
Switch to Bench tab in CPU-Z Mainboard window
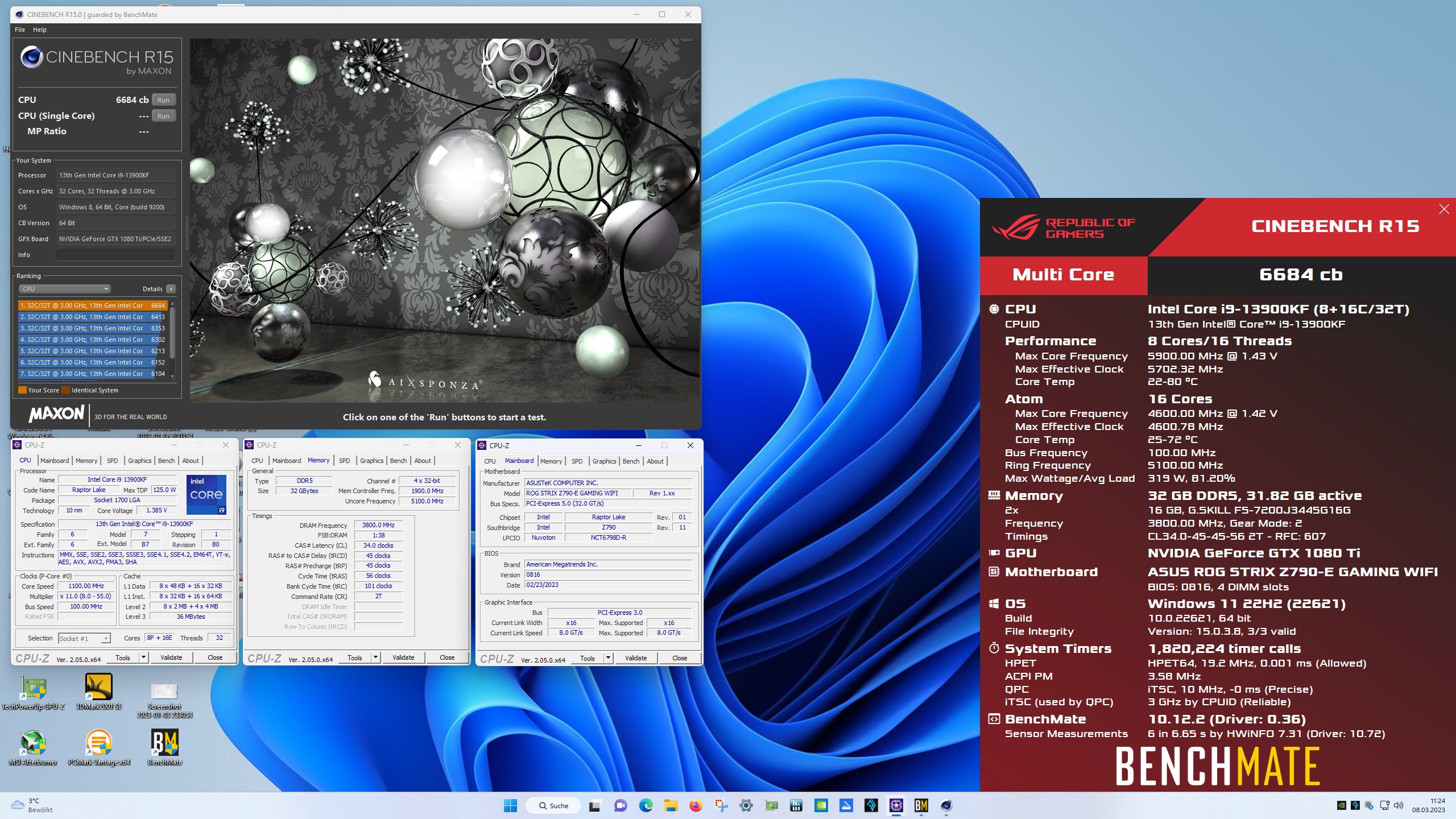tap(631, 461)
